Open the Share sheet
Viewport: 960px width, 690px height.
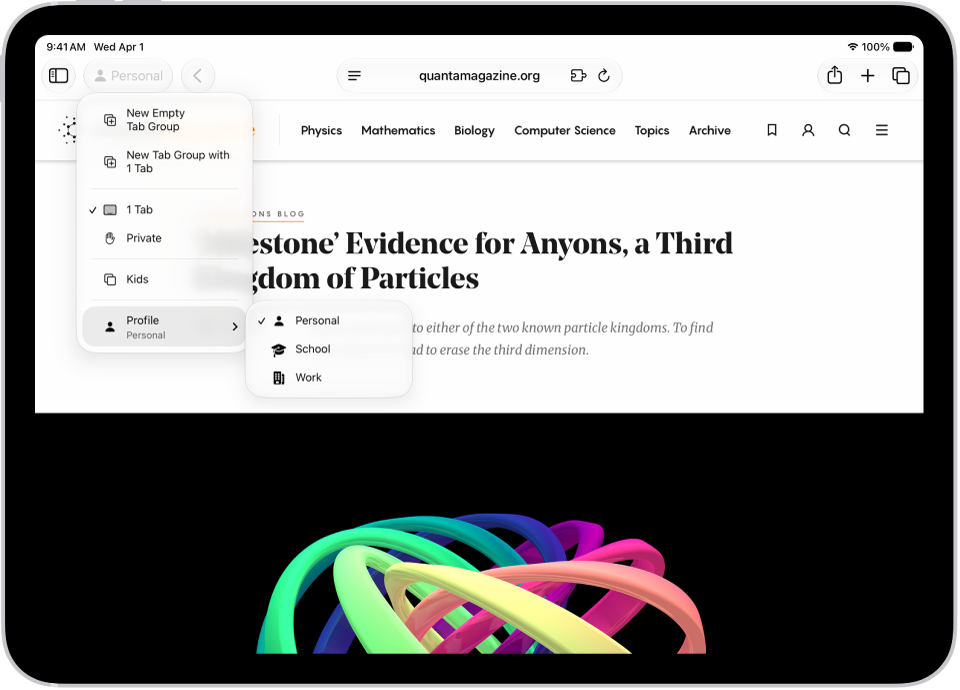pos(834,75)
